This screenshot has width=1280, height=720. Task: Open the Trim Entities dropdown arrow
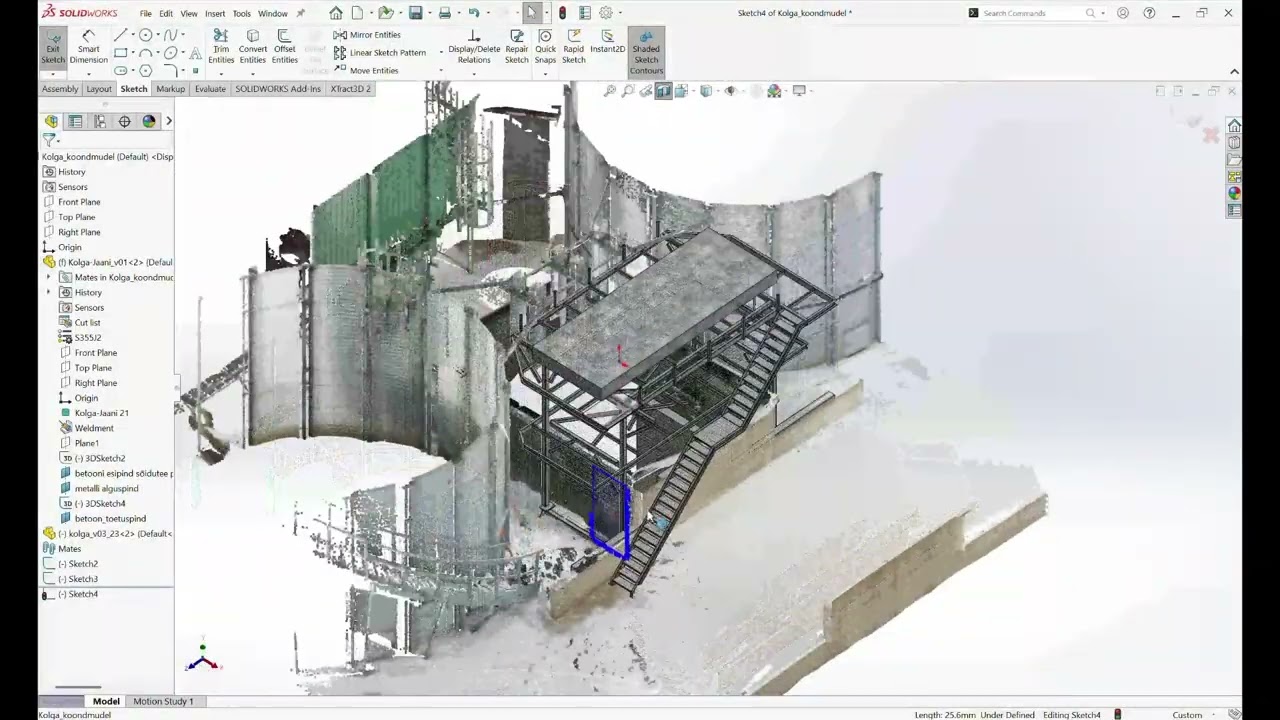221,72
